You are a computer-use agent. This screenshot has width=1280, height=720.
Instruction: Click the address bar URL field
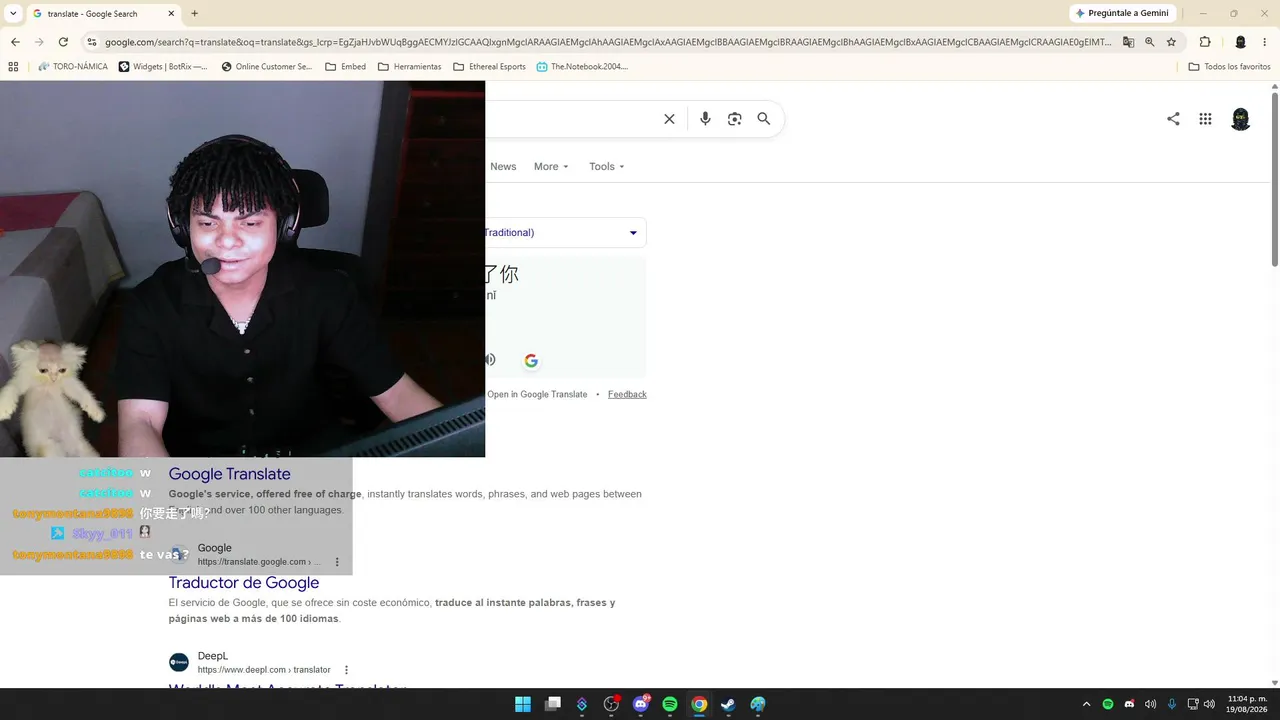pyautogui.click(x=608, y=42)
